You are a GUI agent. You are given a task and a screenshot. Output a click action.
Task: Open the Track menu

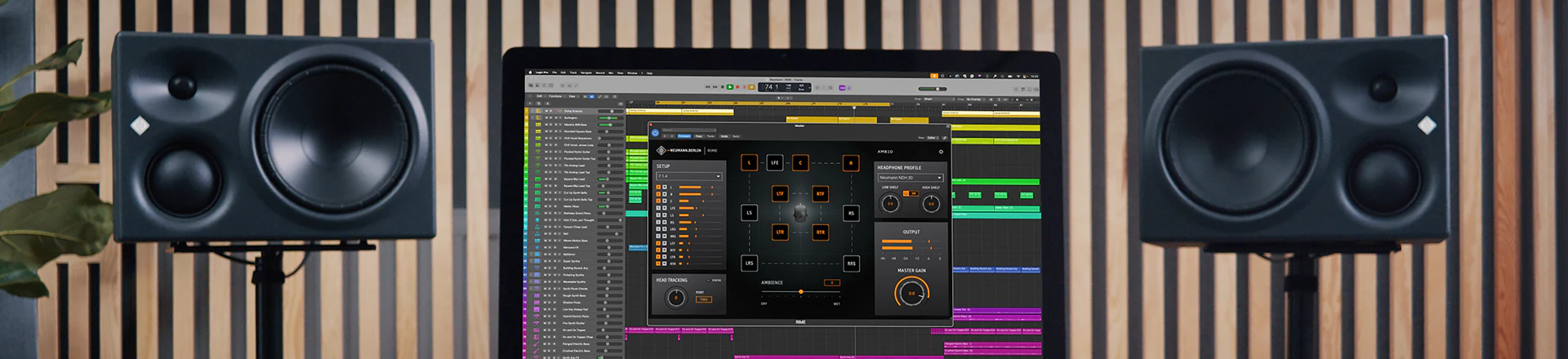tap(573, 73)
